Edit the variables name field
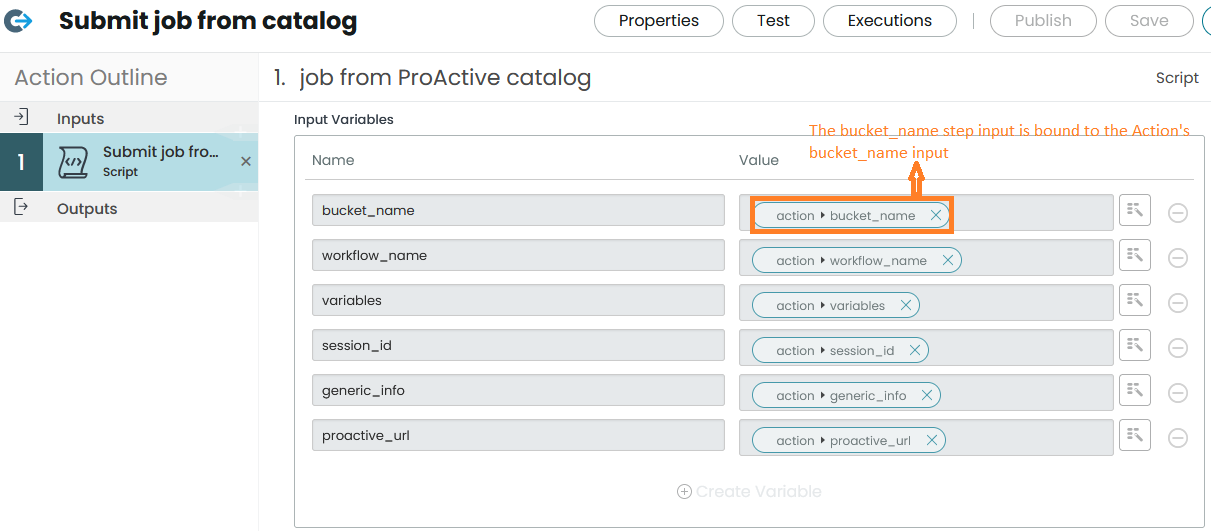1211x531 pixels. [518, 300]
